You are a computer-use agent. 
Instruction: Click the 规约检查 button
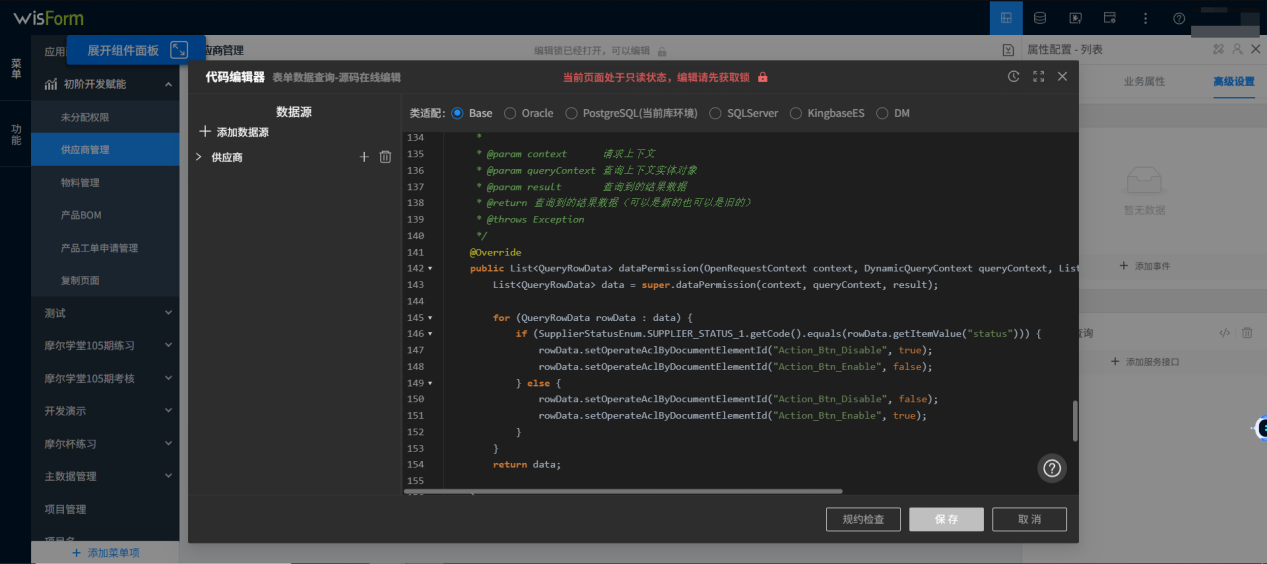point(863,520)
